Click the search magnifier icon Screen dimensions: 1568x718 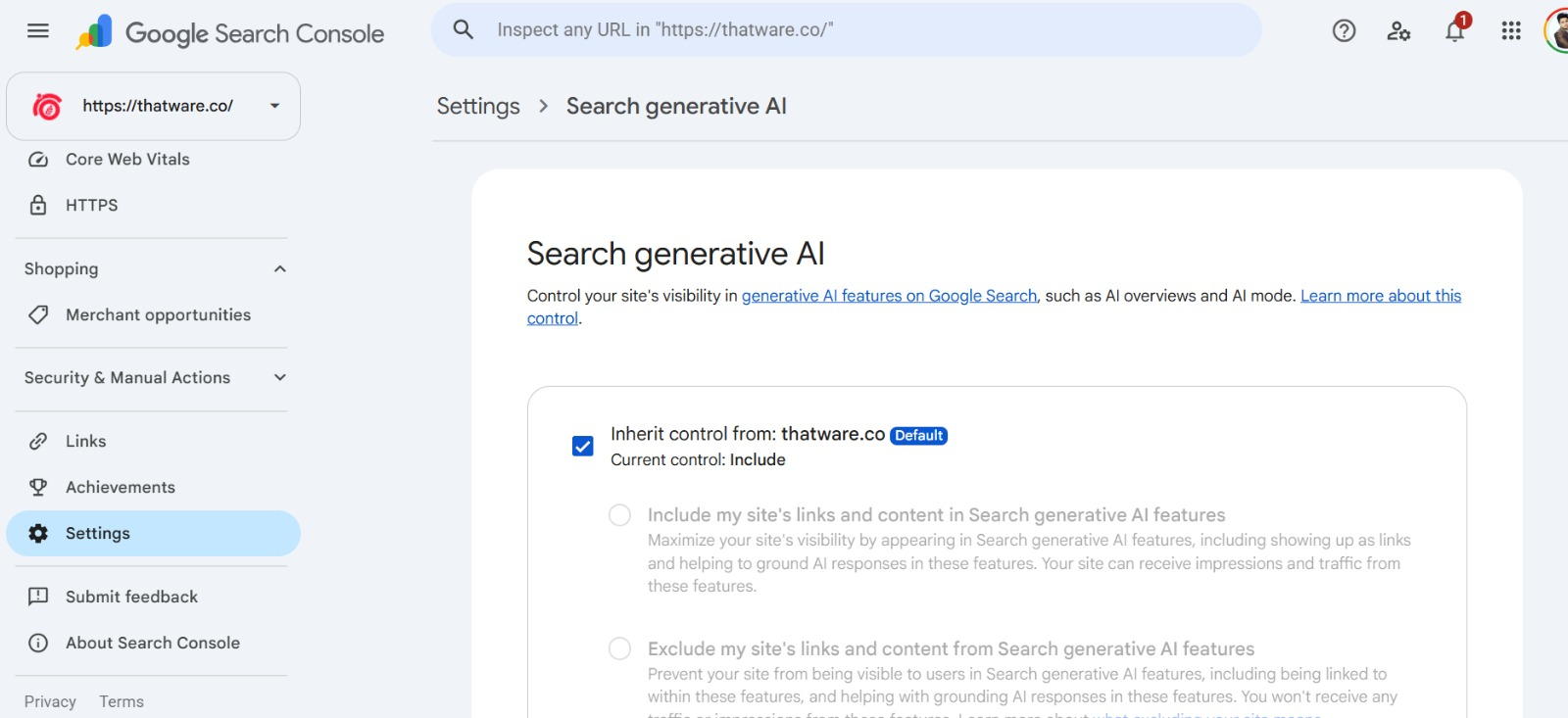[x=464, y=29]
